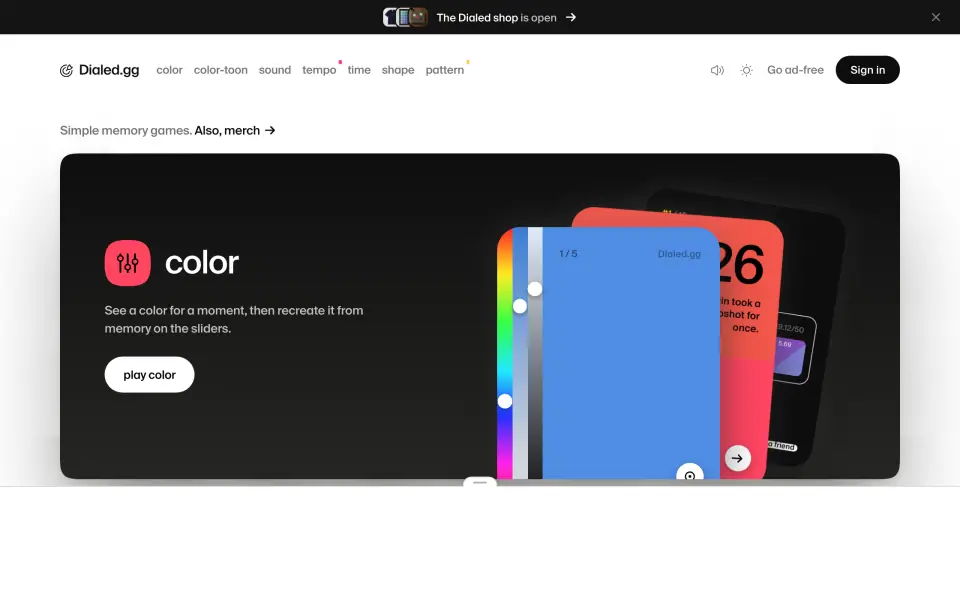Close the top shop banner
Screen dimensions: 960x600
tap(936, 17)
